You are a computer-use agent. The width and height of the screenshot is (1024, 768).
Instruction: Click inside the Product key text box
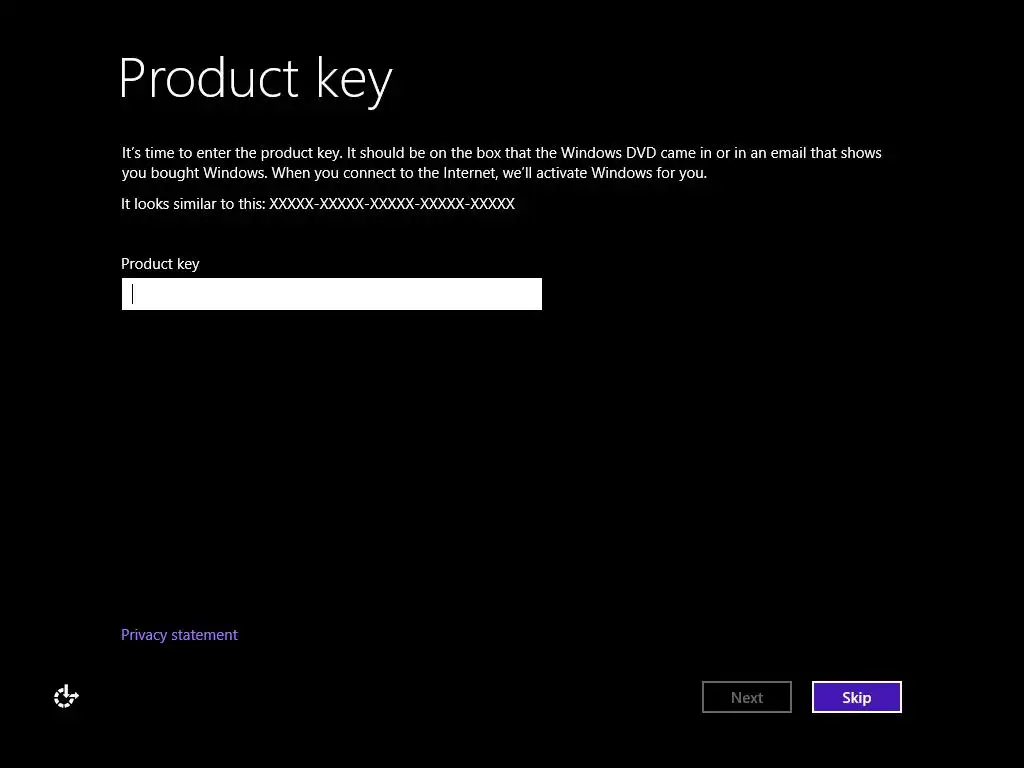tap(331, 294)
